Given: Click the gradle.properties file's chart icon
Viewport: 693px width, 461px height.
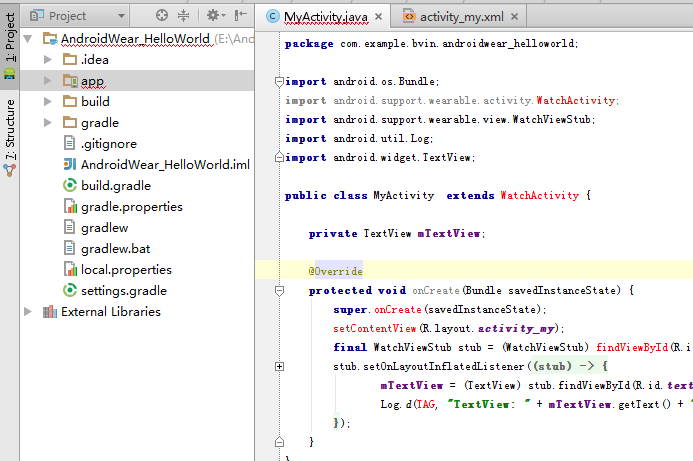Looking at the screenshot, I should (x=70, y=206).
